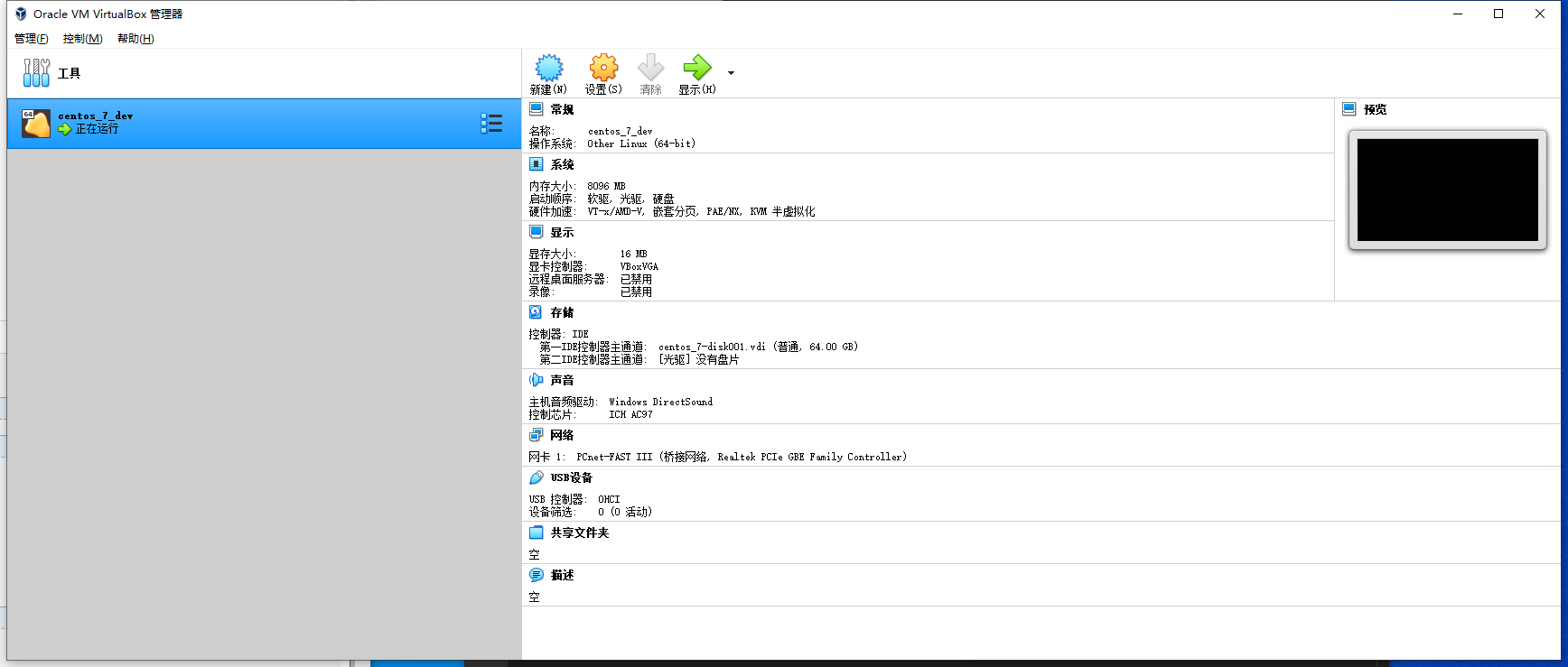
Task: Click the New (新建) VM toolbar icon
Action: click(x=548, y=68)
